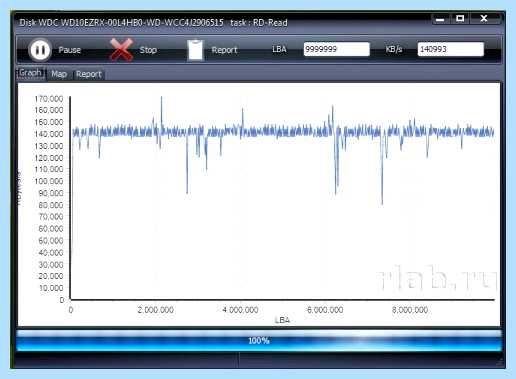
Task: Close the RD-Read task window
Action: coord(484,19)
